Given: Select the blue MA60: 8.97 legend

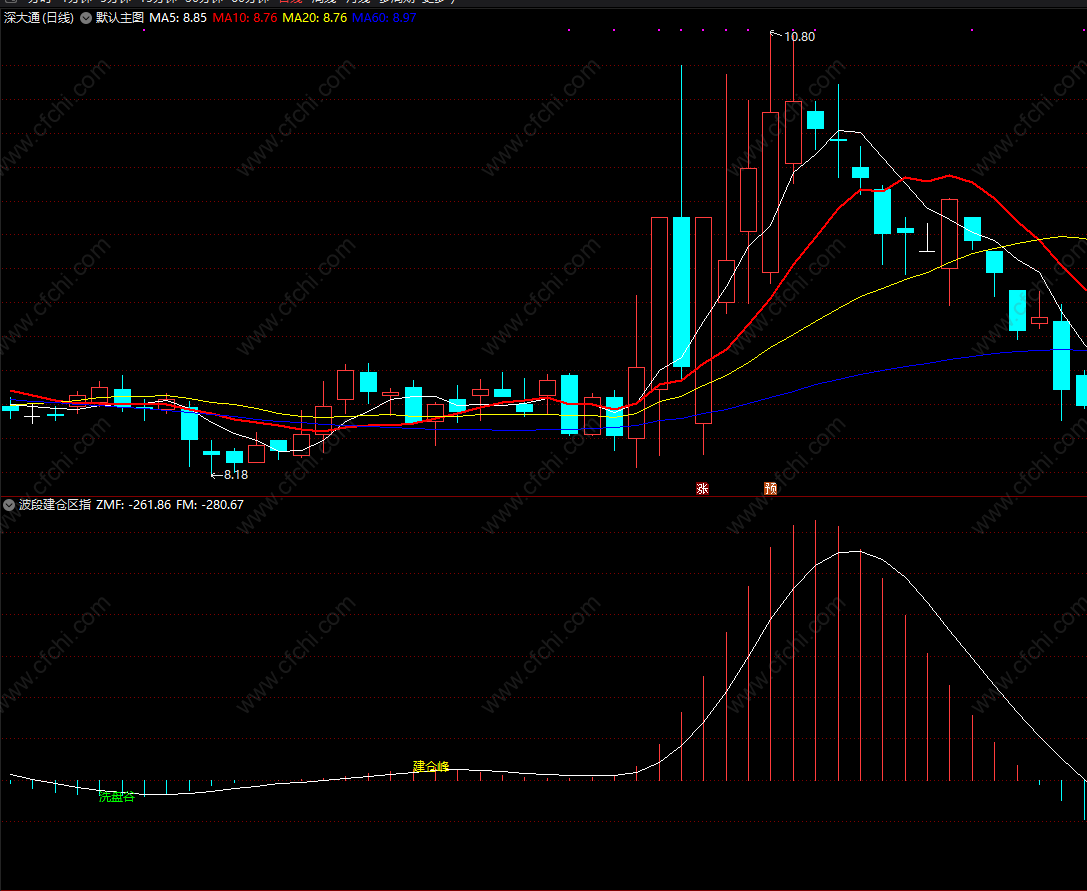Looking at the screenshot, I should (x=384, y=18).
